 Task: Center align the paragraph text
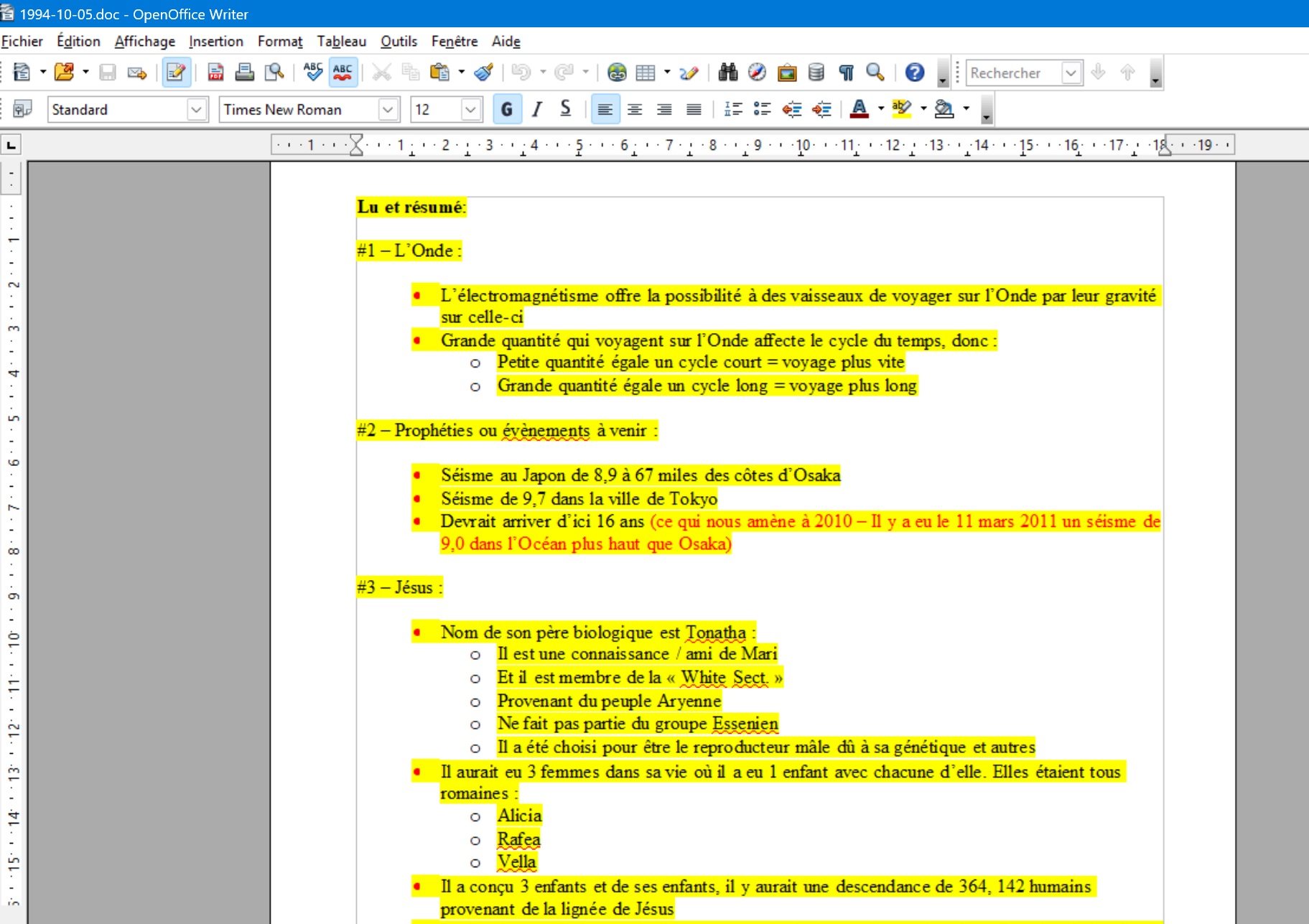point(635,109)
